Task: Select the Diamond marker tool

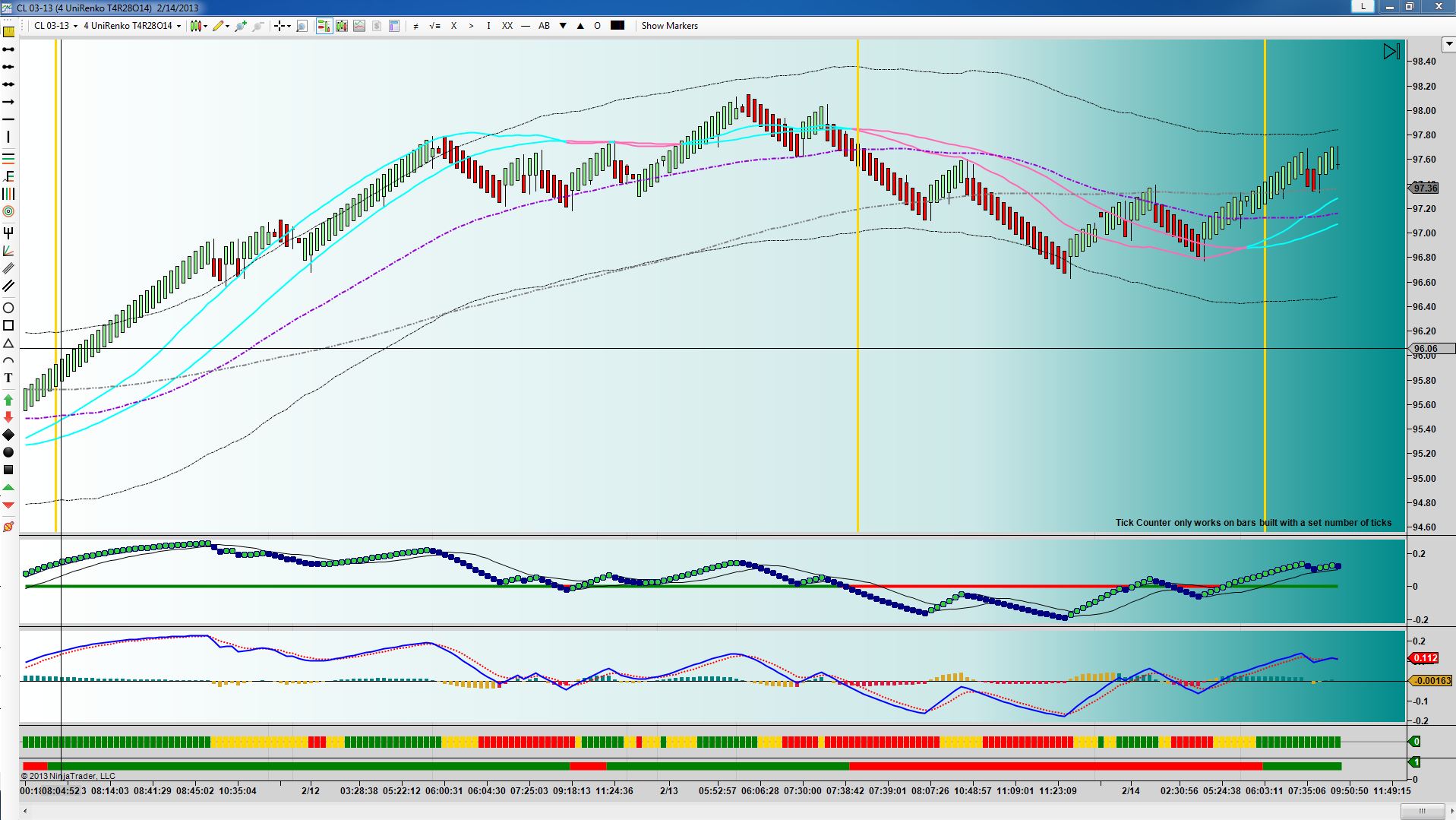Action: point(8,435)
